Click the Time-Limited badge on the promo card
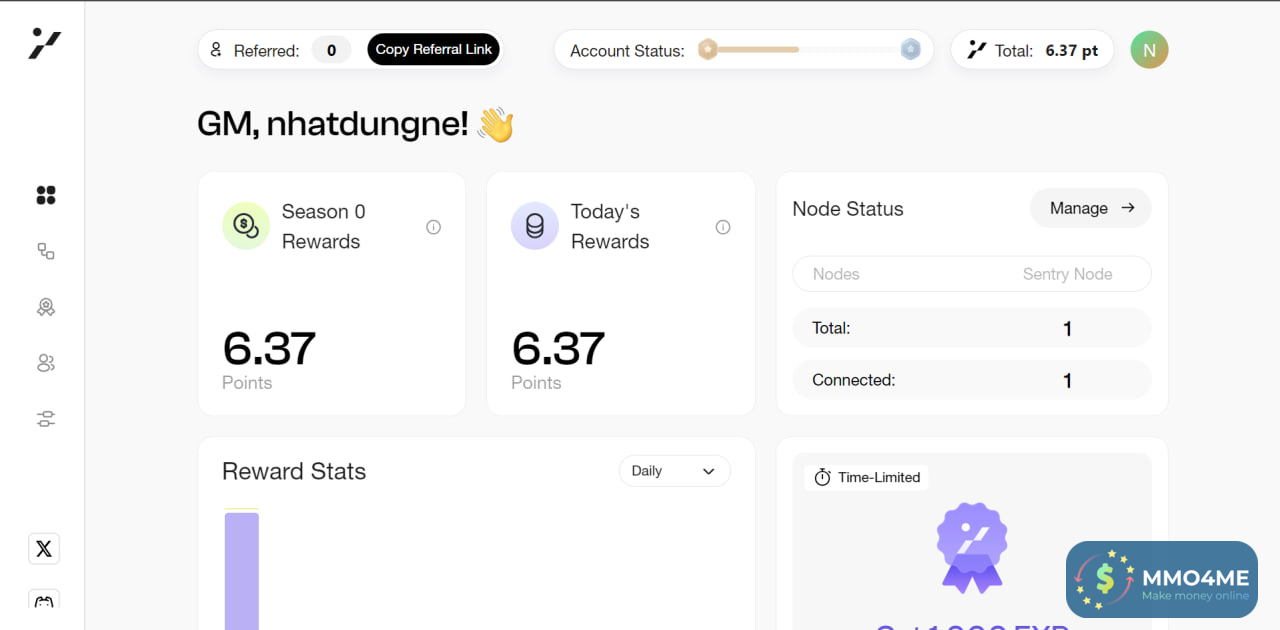1280x630 pixels. coord(867,477)
